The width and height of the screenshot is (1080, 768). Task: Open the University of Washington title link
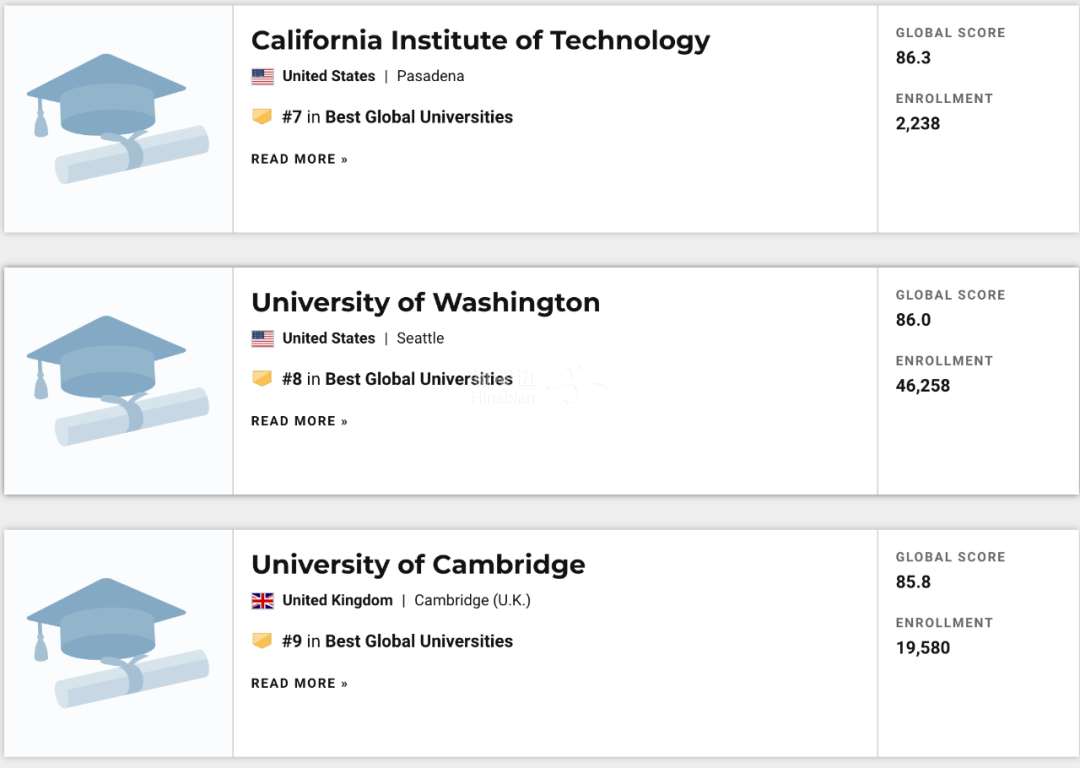point(426,302)
